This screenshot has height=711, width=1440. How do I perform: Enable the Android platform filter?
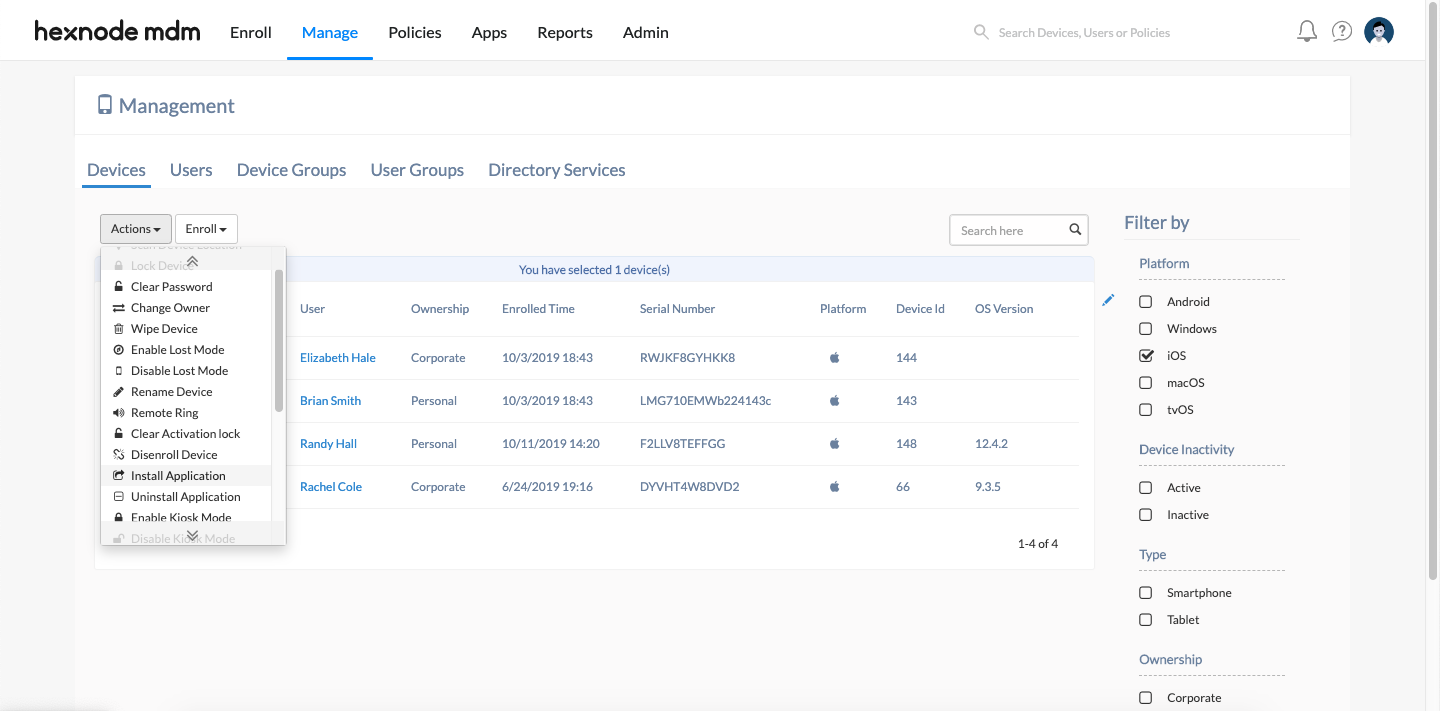pos(1146,302)
